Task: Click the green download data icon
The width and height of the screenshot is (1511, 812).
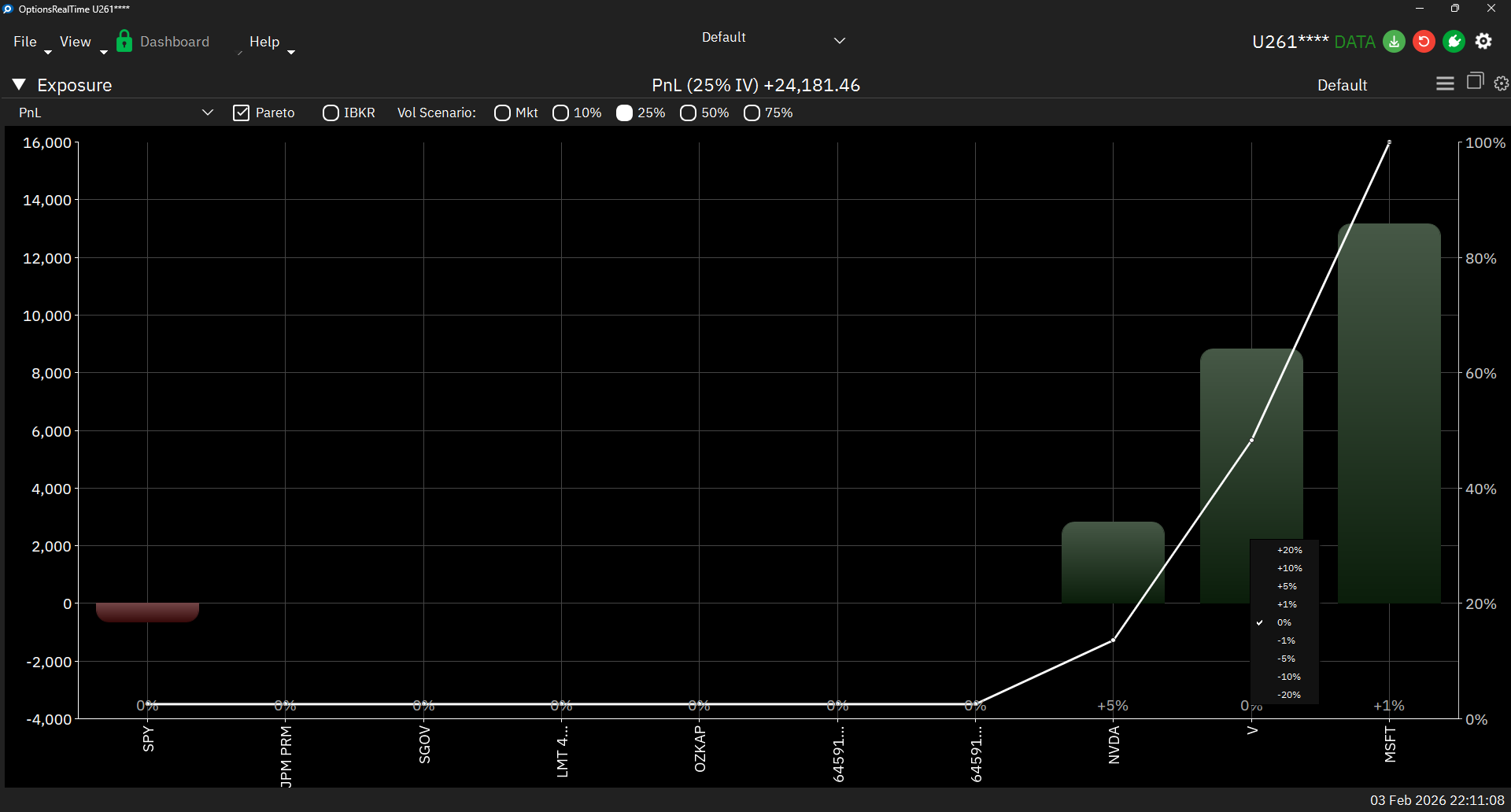Action: (x=1394, y=41)
